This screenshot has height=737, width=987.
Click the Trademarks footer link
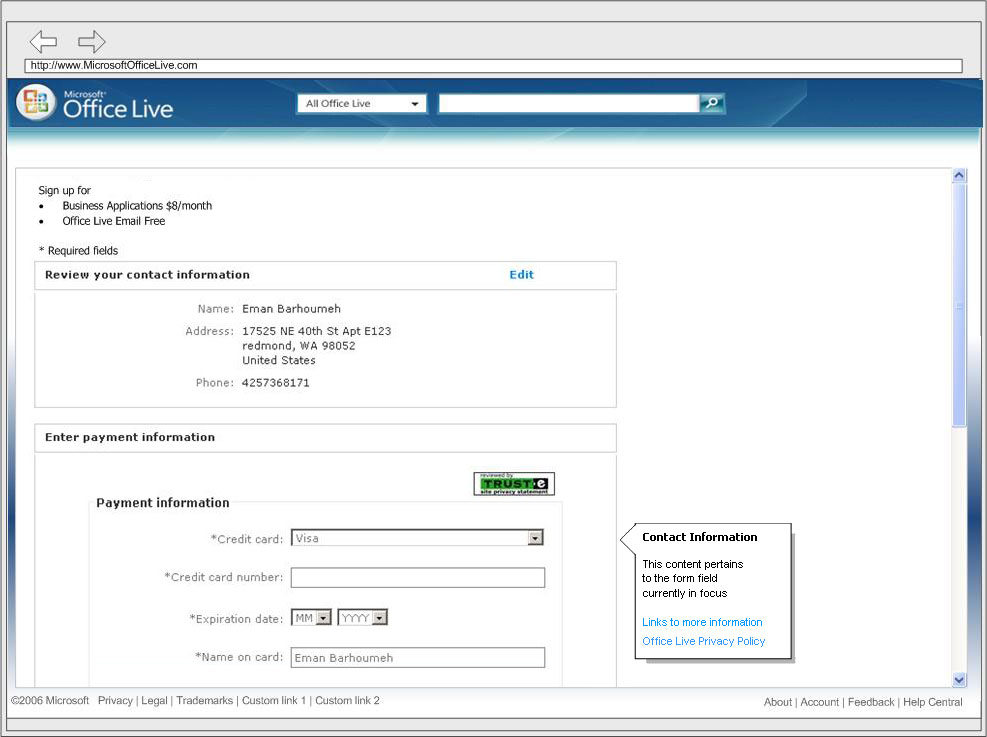tap(205, 700)
